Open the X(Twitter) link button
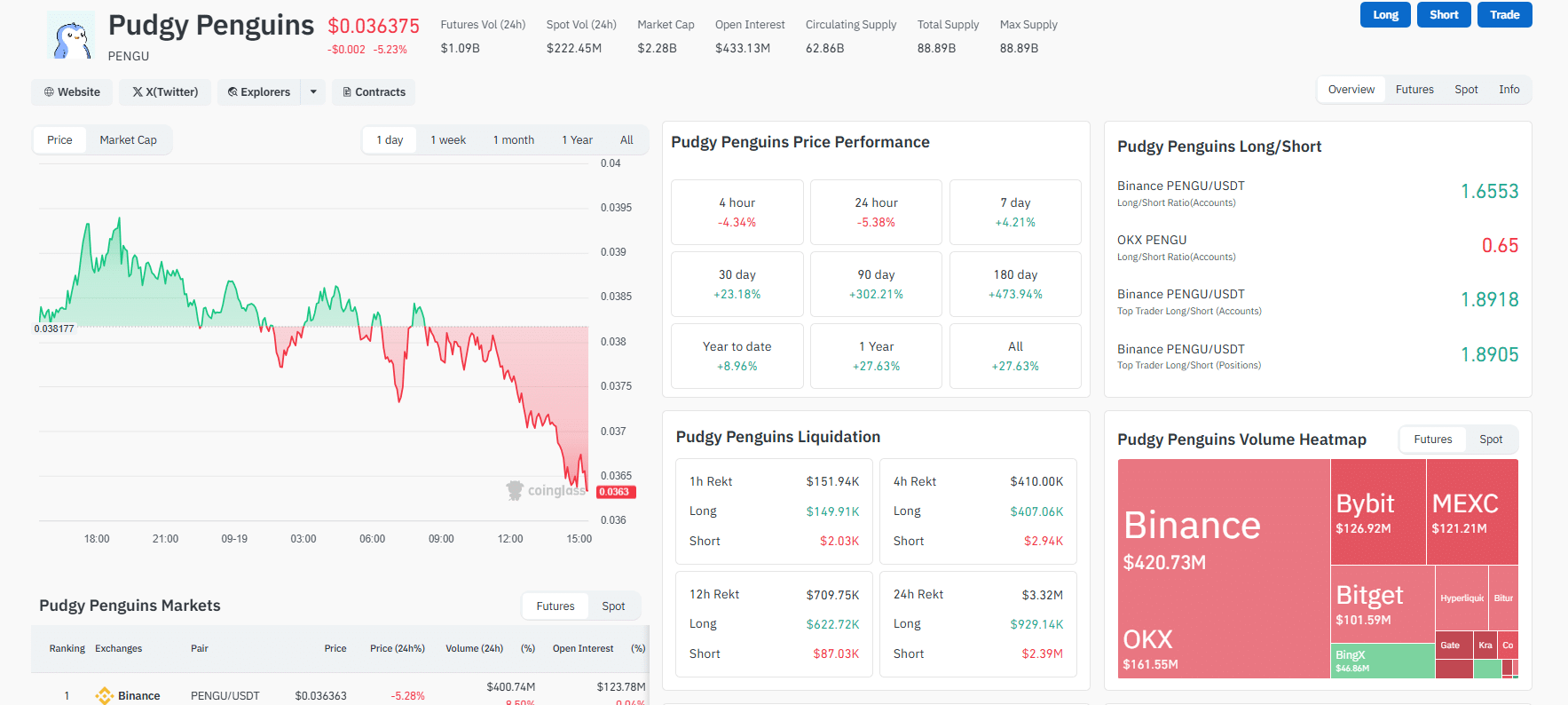The height and width of the screenshot is (705, 1568). click(166, 92)
